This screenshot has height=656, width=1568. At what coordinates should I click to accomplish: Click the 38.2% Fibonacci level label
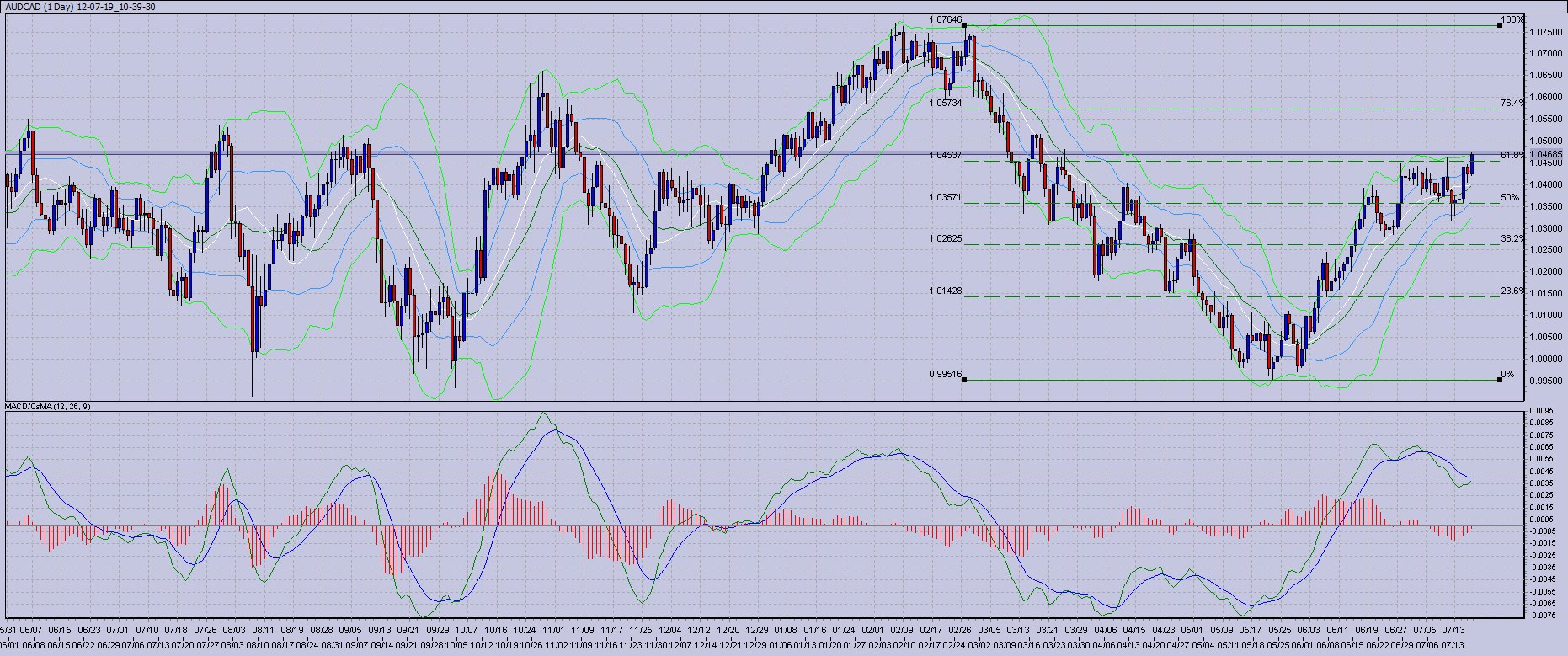pos(1512,238)
